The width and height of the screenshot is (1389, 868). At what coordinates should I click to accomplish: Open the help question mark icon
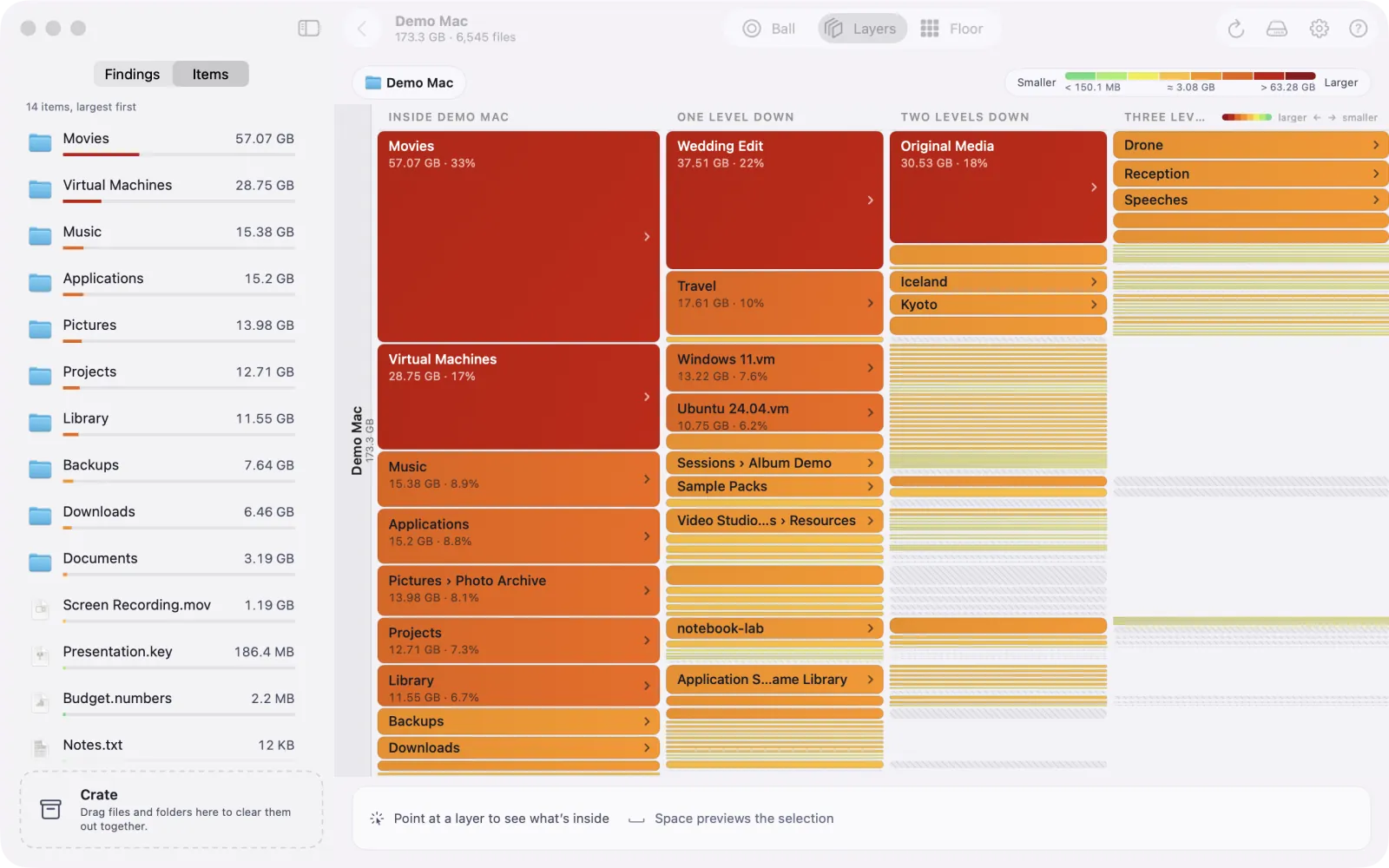(x=1359, y=29)
